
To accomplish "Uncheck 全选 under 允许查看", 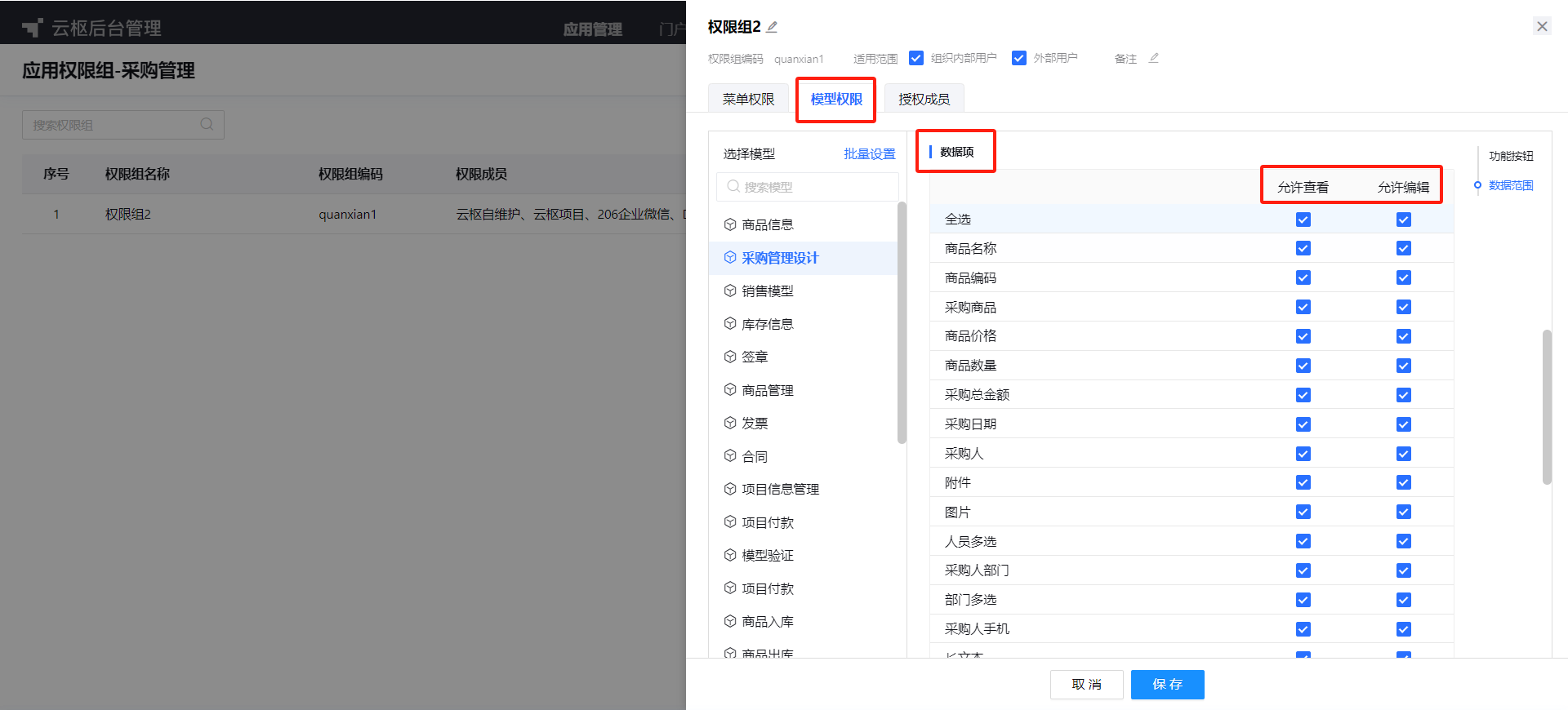I will (x=1303, y=220).
